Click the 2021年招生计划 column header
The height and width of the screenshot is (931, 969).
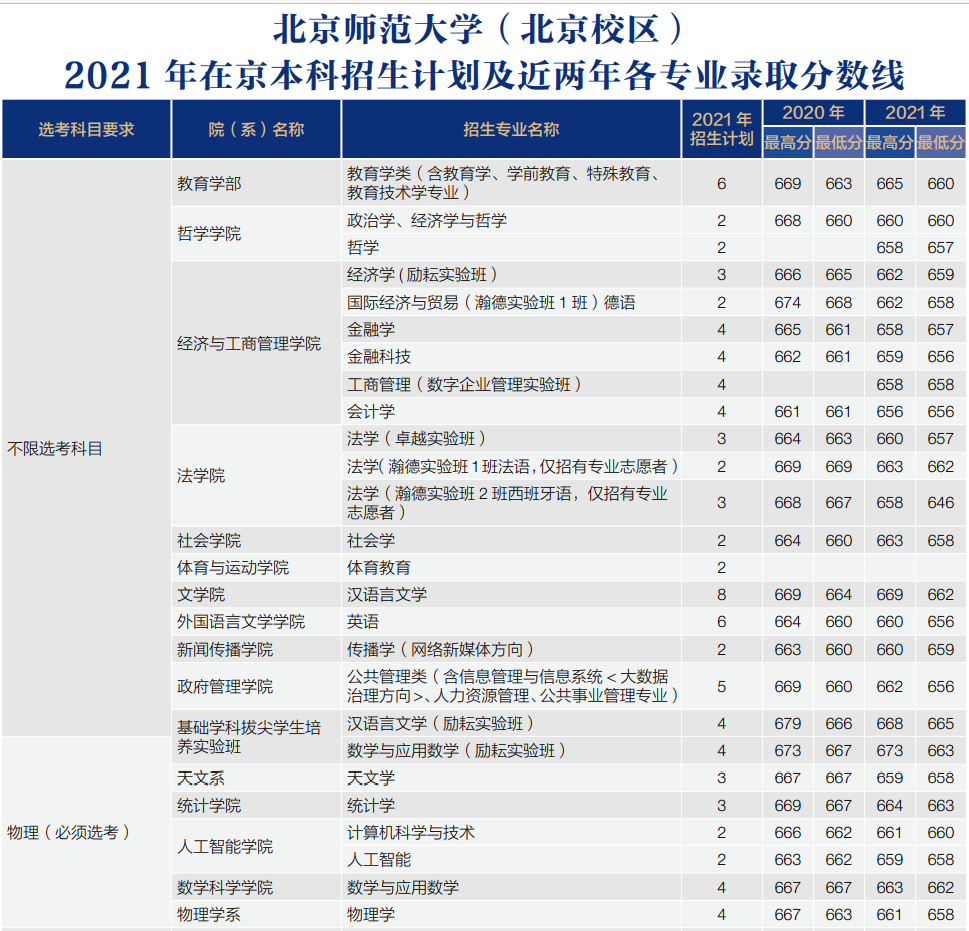[721, 129]
